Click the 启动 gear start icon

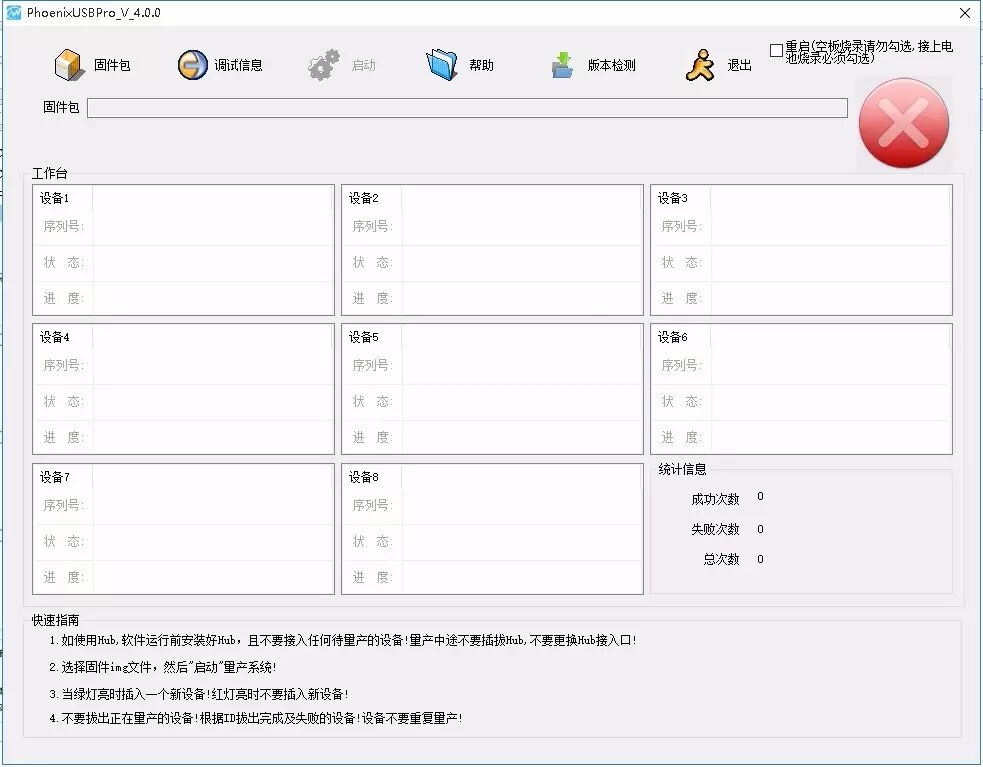(x=324, y=65)
